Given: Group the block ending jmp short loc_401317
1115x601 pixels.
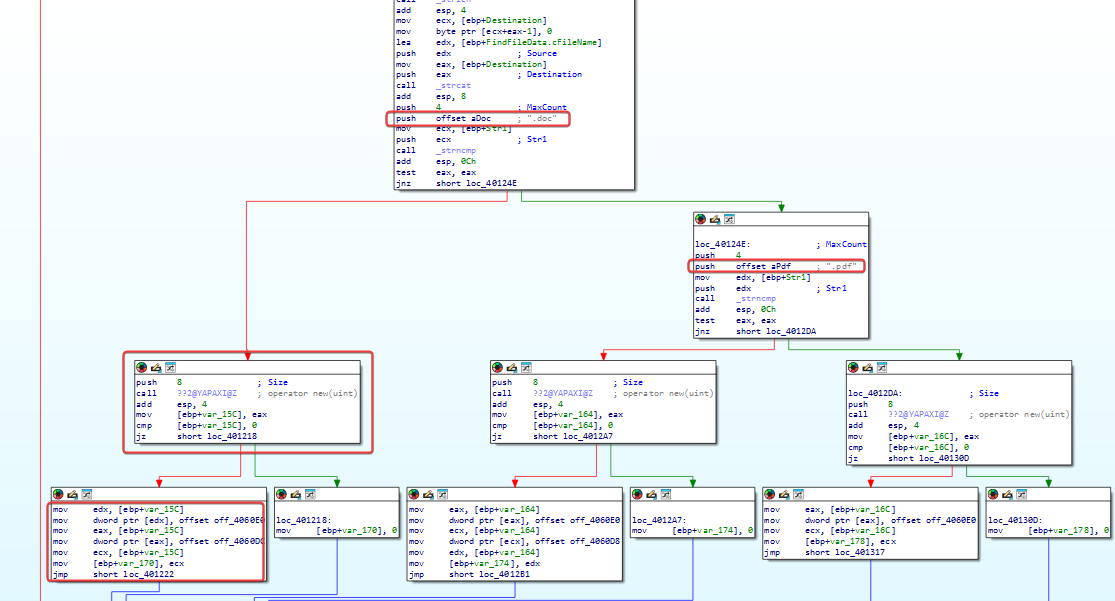Looking at the screenshot, I should (x=798, y=494).
